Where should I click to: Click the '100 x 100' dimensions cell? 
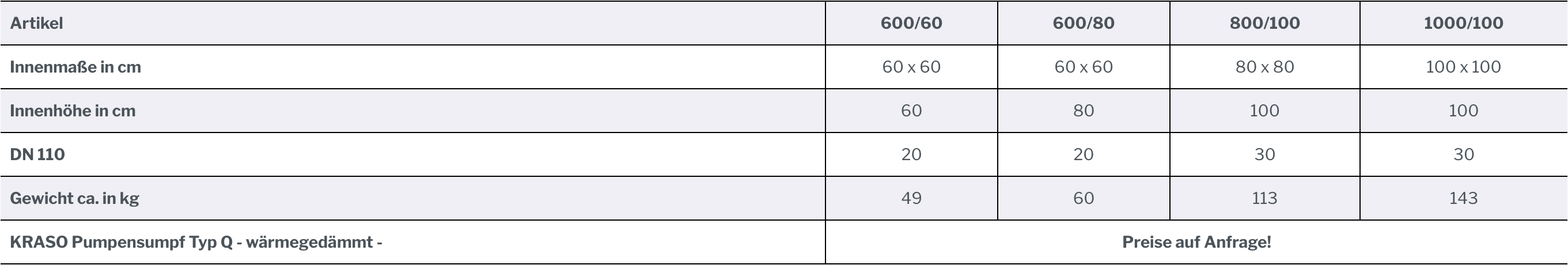tap(1463, 67)
